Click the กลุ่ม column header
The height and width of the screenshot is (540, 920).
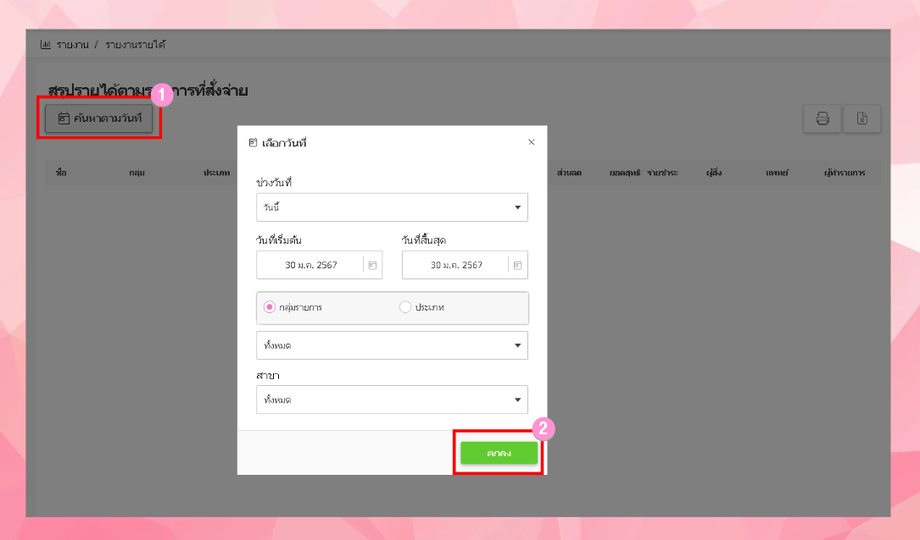[137, 173]
